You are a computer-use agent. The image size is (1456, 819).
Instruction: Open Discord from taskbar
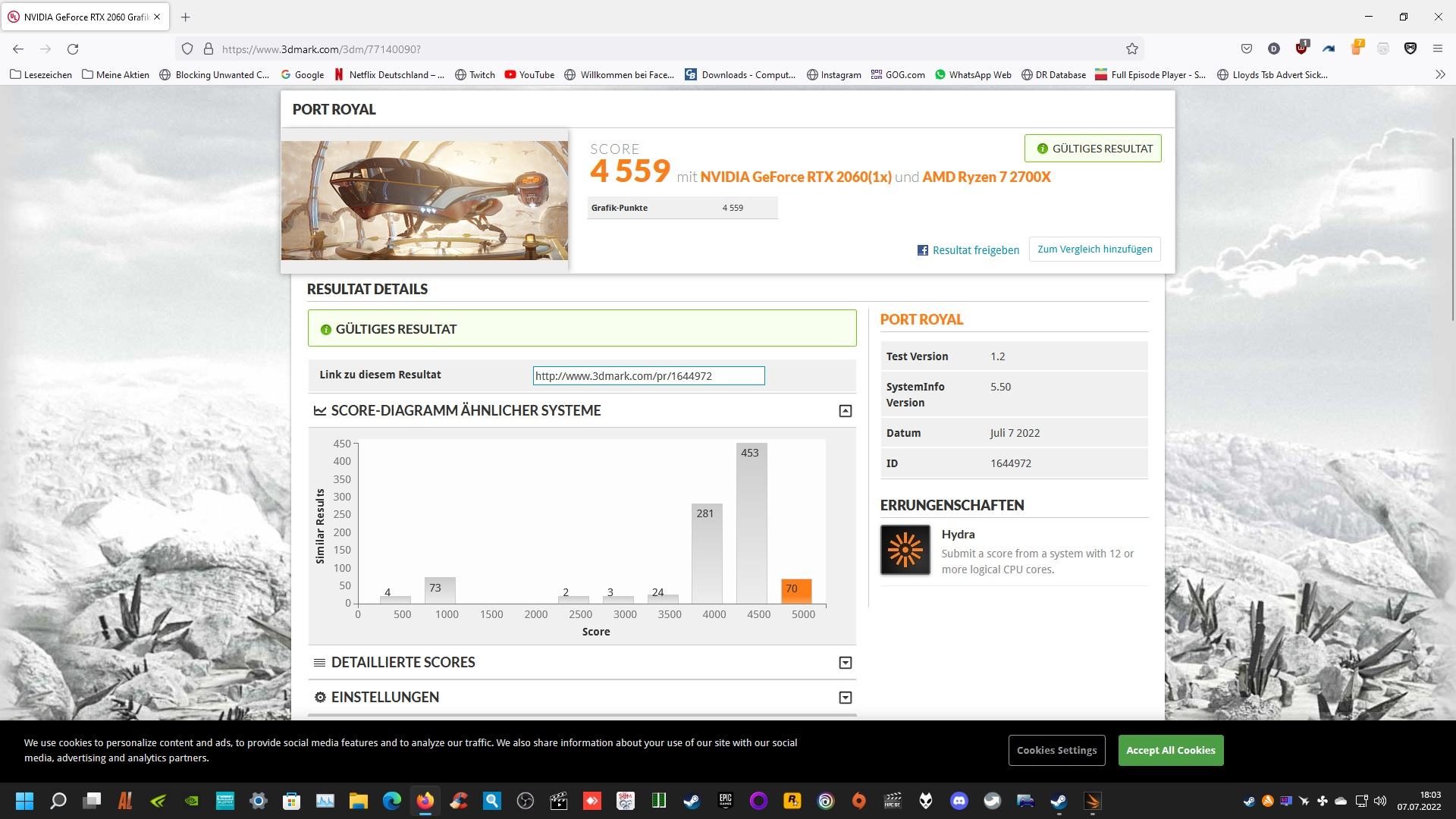959,801
